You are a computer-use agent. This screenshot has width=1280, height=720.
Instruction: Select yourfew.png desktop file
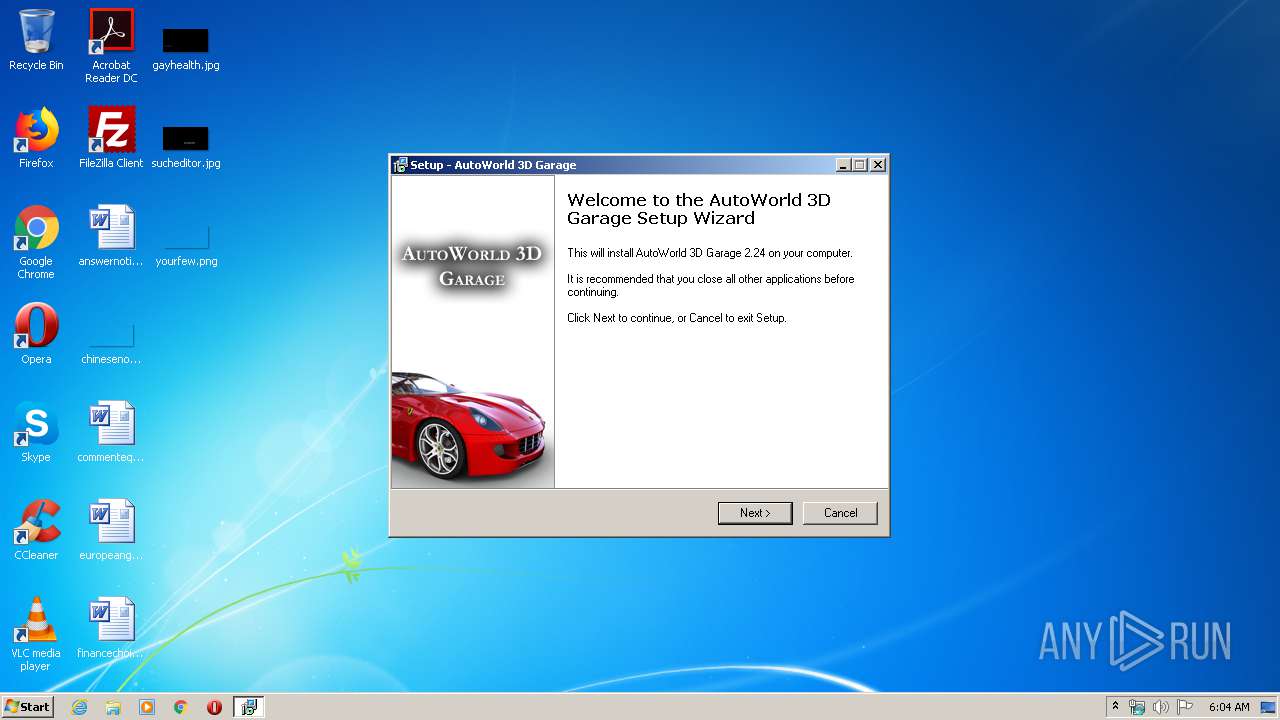tap(186, 246)
